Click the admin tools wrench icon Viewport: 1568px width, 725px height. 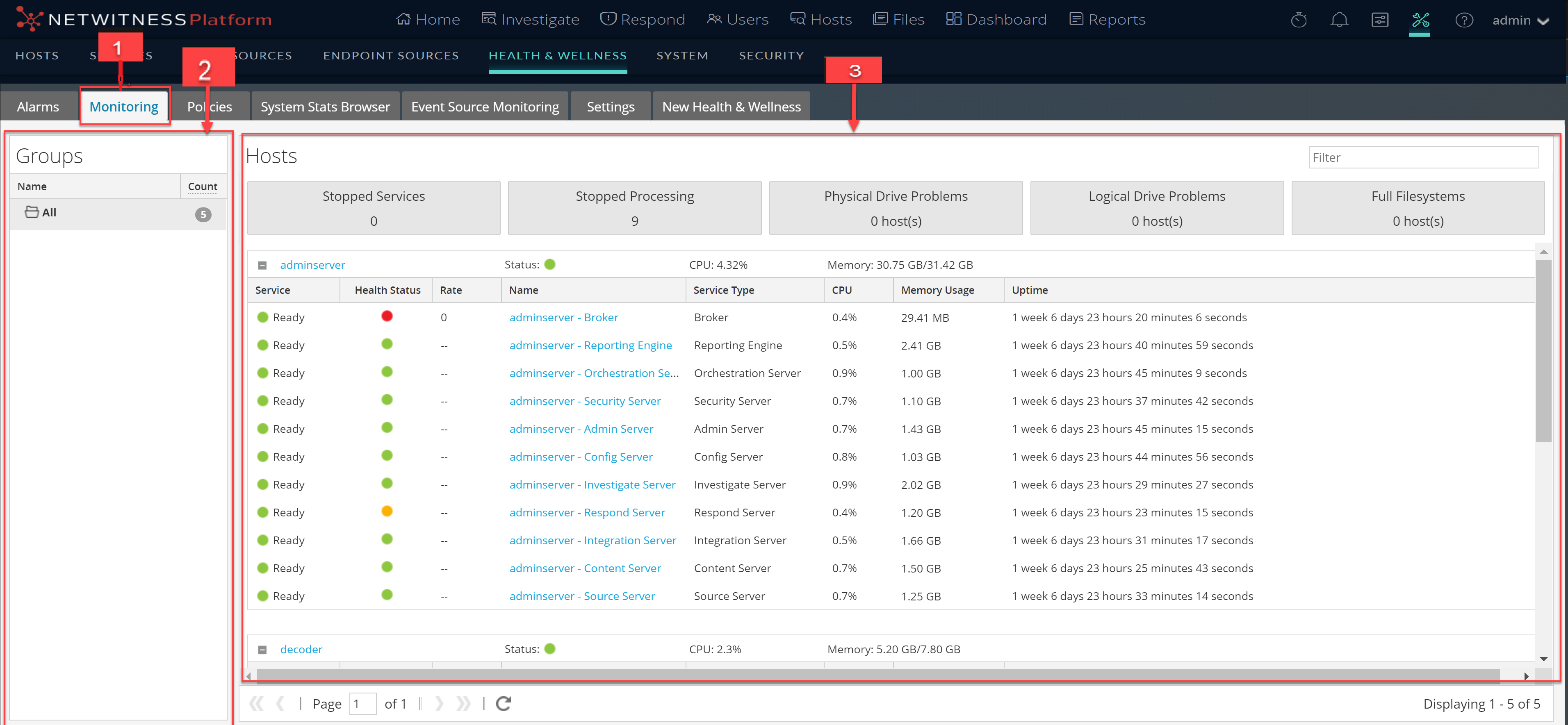tap(1420, 20)
